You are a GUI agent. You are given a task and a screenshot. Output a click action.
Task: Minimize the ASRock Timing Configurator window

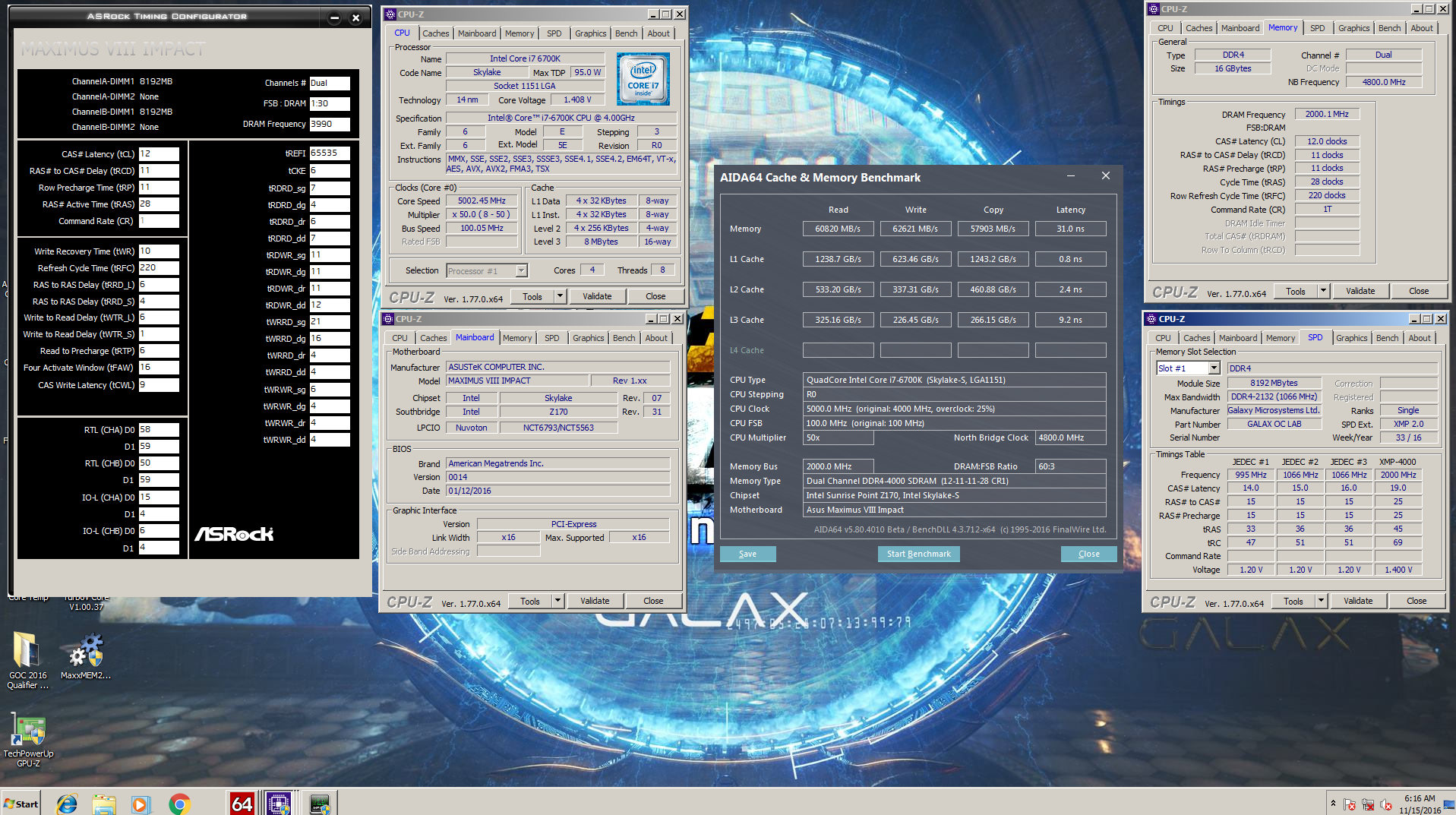334,17
